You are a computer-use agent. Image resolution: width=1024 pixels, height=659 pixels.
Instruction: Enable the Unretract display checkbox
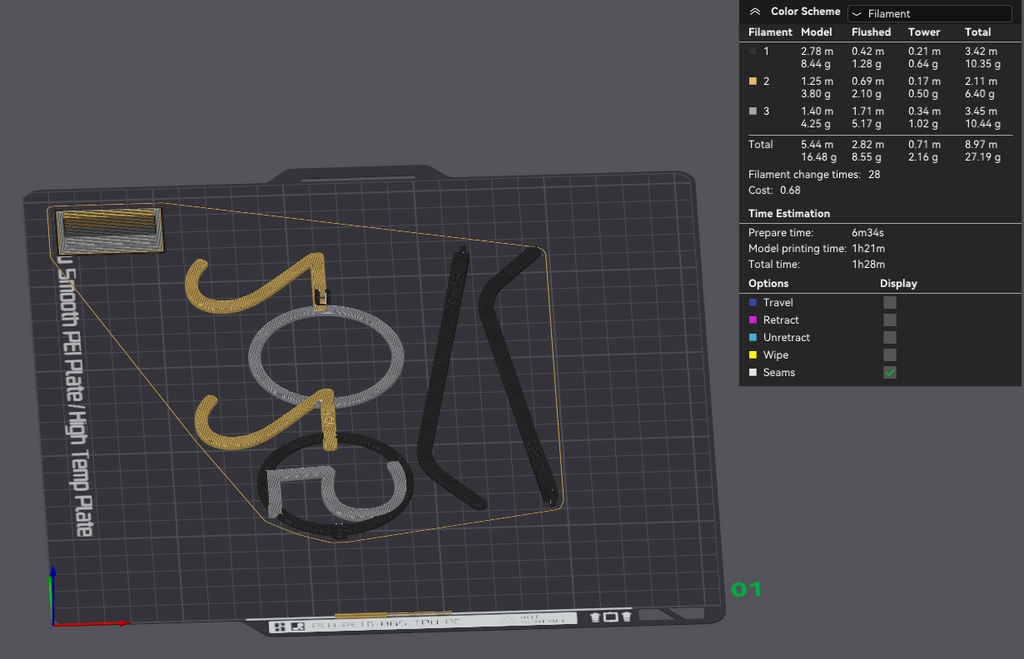[889, 338]
